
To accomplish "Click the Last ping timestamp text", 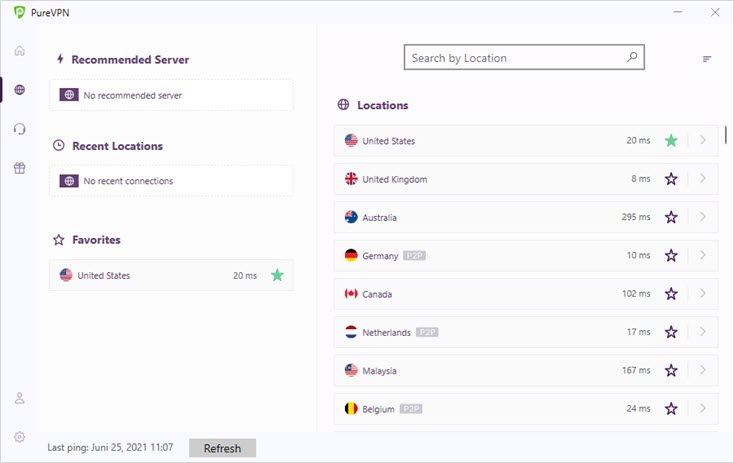I will [x=110, y=448].
